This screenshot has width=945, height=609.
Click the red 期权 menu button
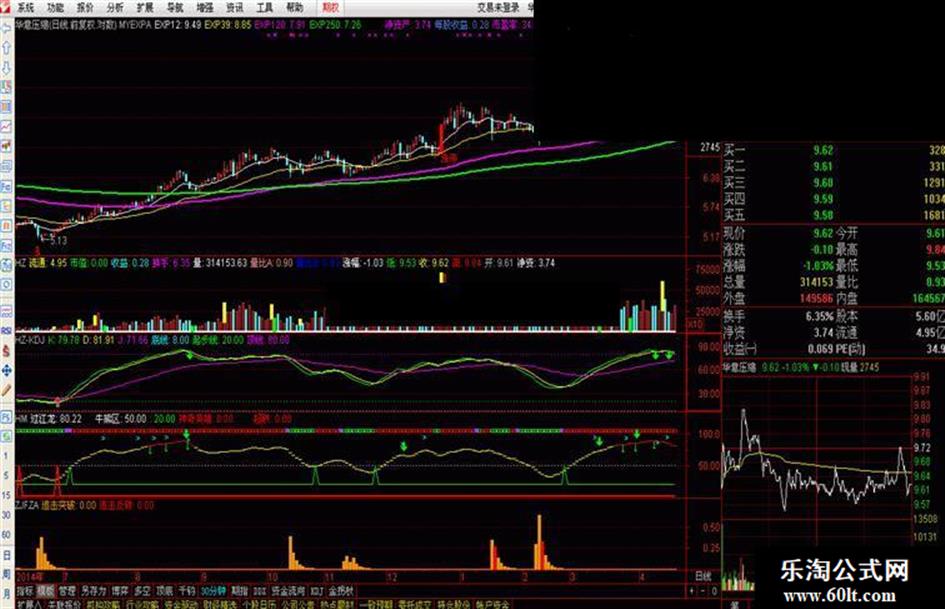click(330, 7)
